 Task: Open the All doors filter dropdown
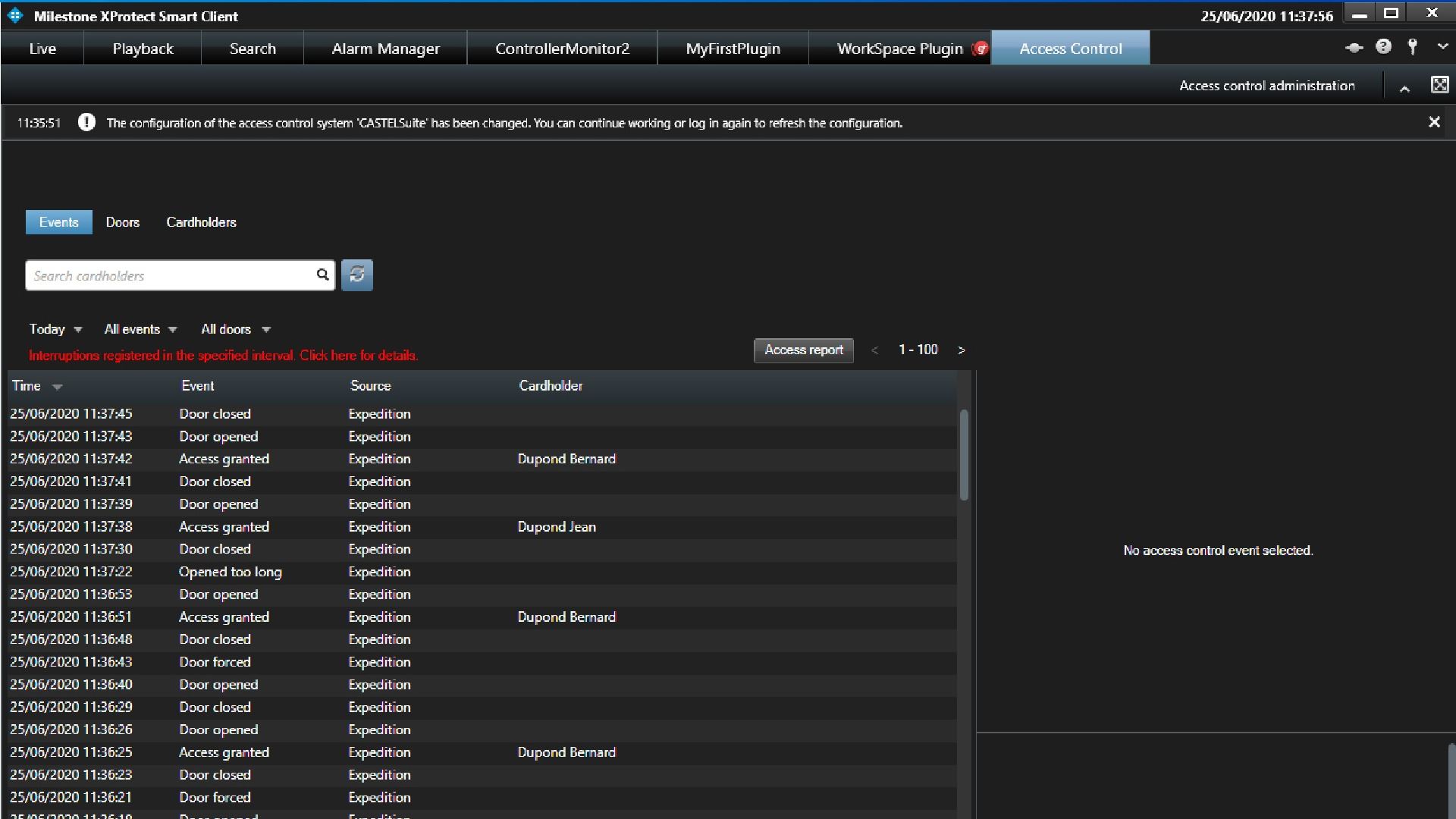click(236, 329)
